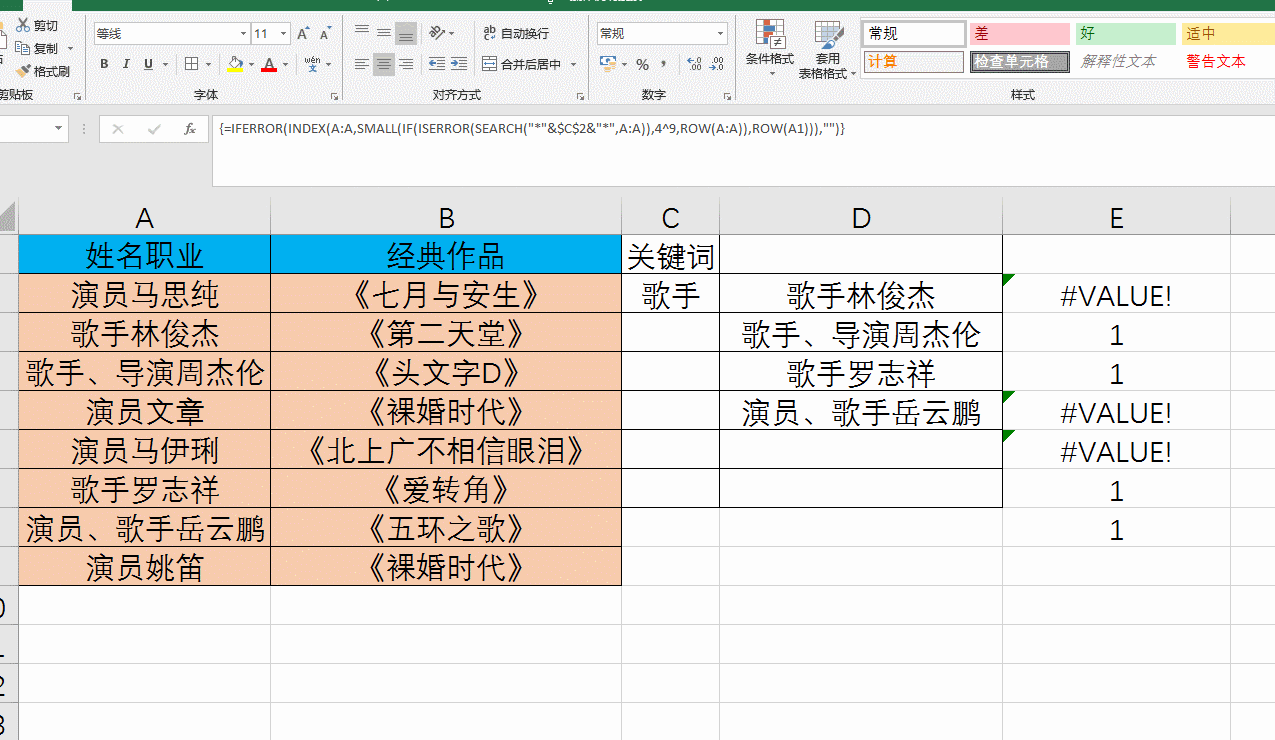Apply cell borders using the borders icon
Viewport: 1275px width, 740px height.
pos(193,64)
